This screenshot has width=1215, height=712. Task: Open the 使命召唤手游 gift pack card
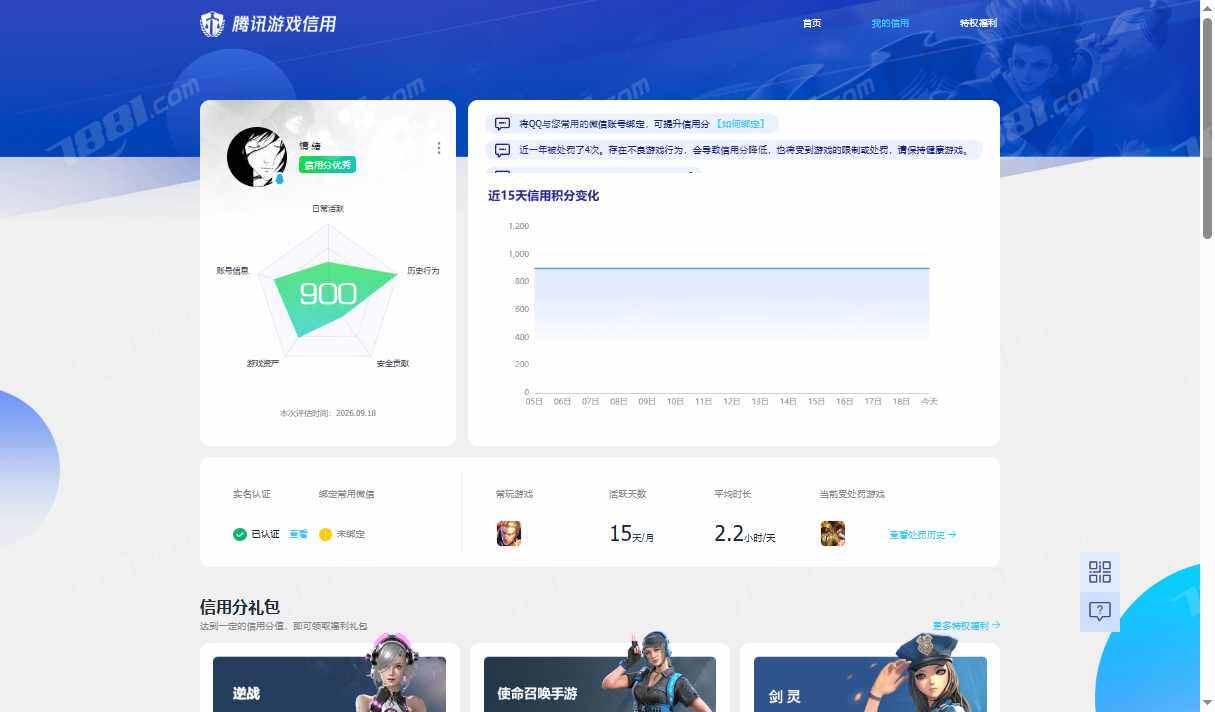(x=600, y=677)
